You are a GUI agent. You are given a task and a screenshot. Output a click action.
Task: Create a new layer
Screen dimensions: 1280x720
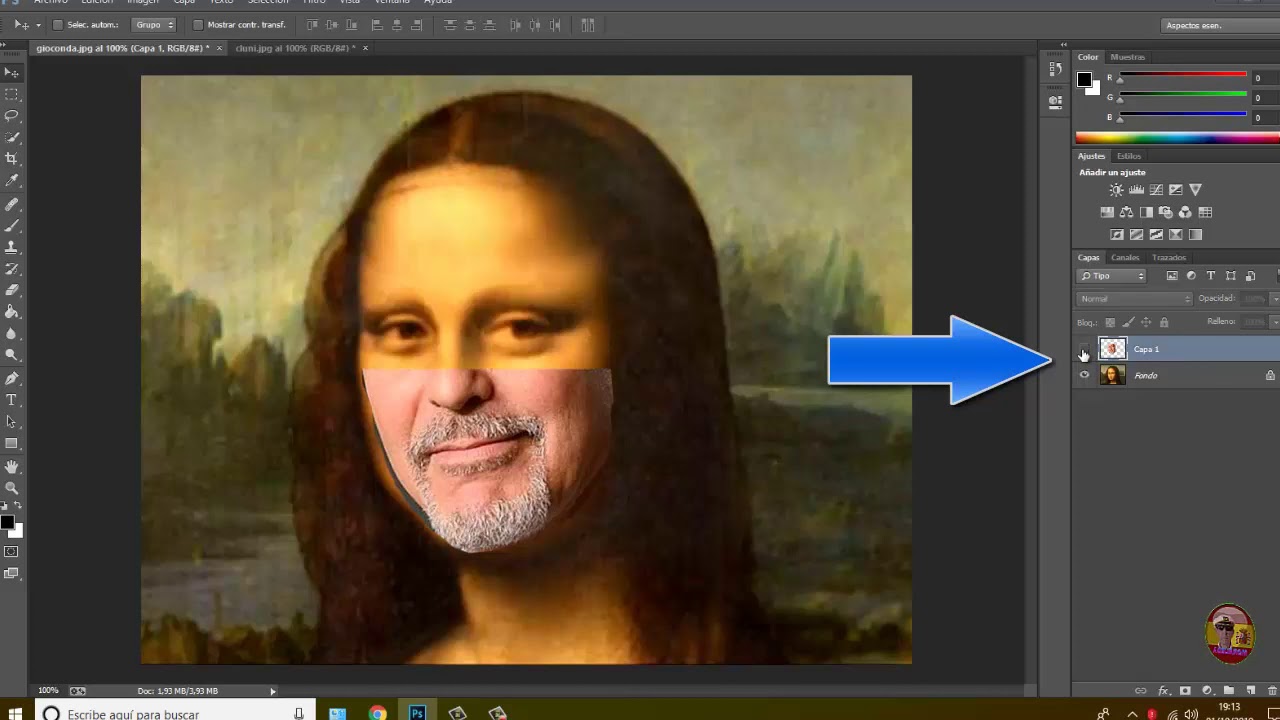point(1250,690)
